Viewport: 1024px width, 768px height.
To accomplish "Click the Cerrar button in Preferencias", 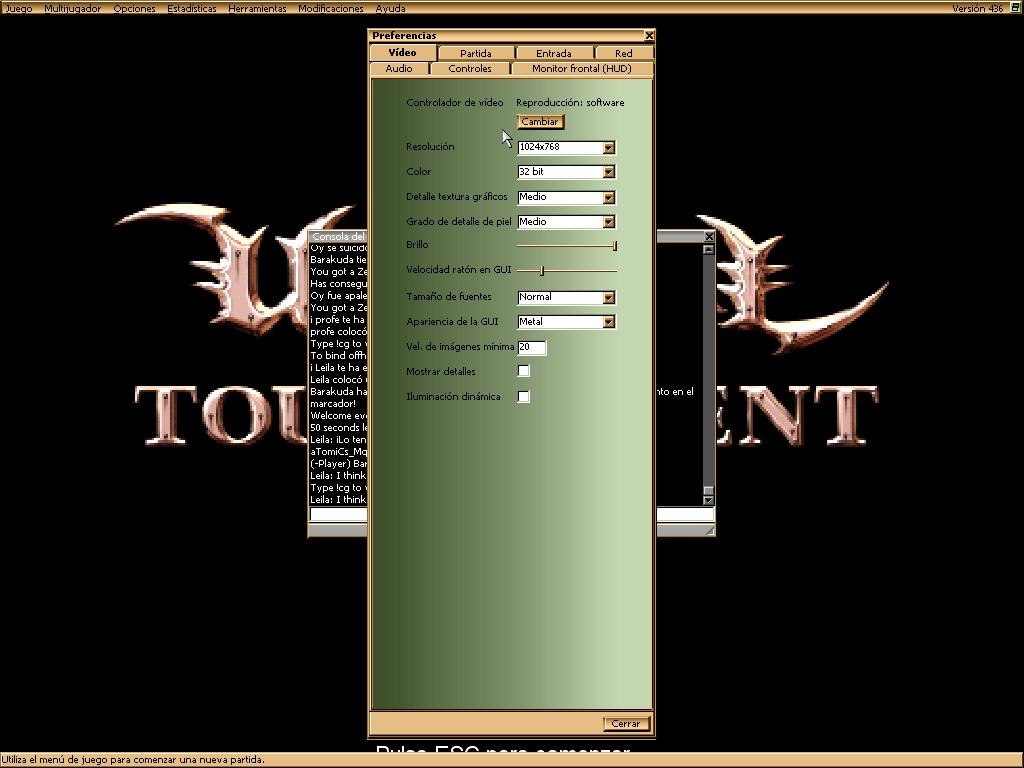I will click(626, 724).
